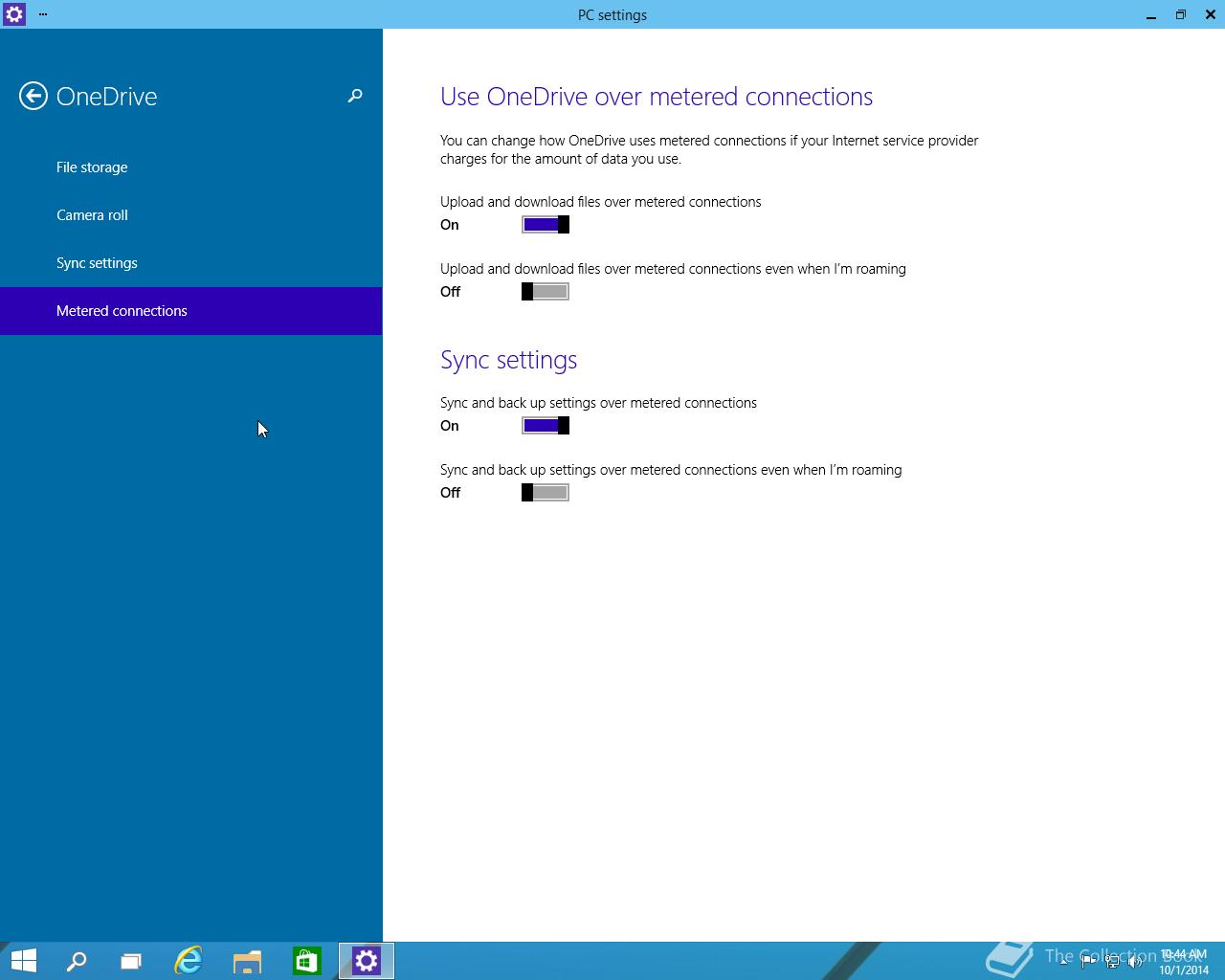The width and height of the screenshot is (1225, 980).
Task: Restore down the PC settings window
Action: coord(1181,15)
